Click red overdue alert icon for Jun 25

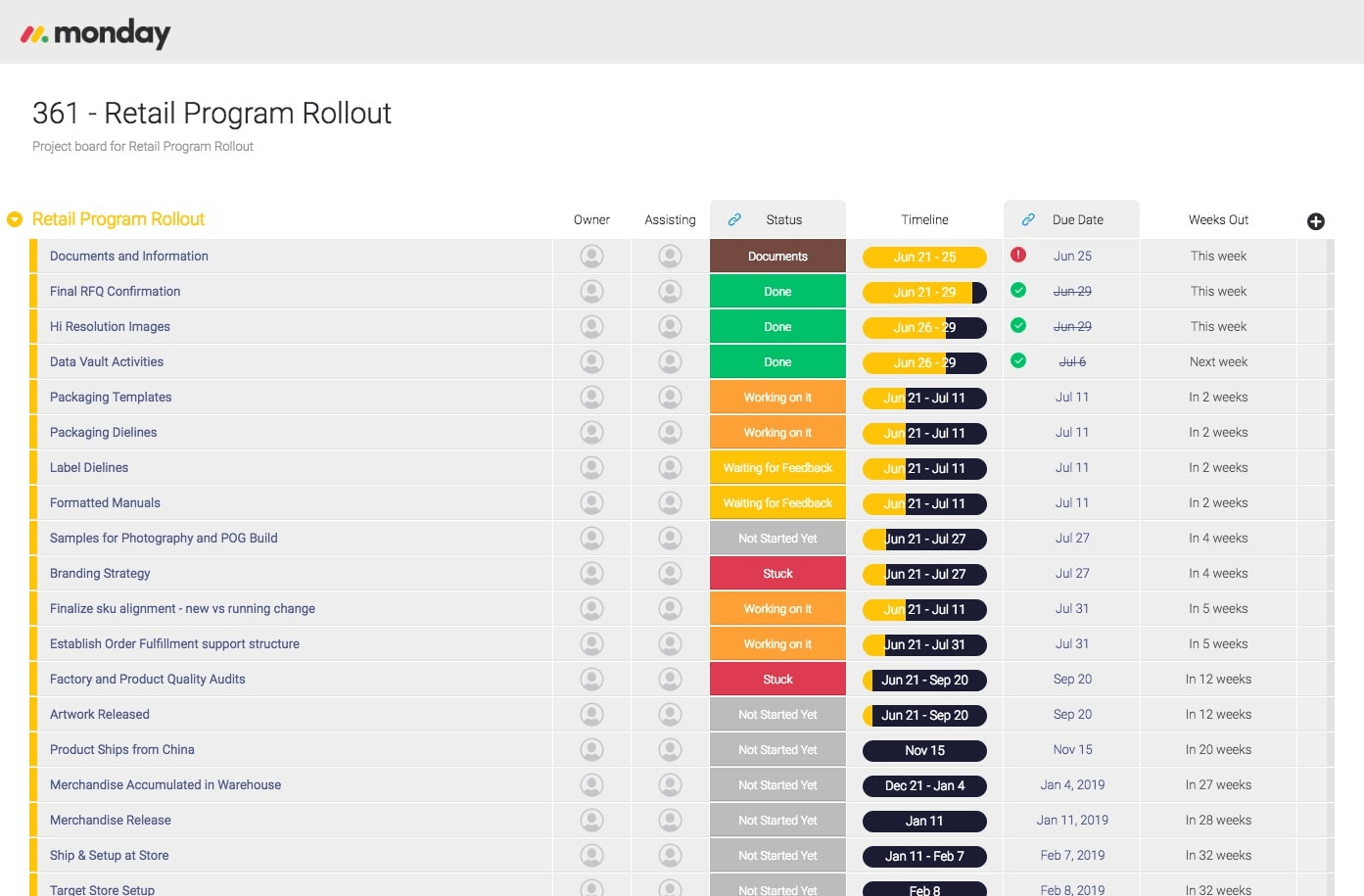1018,255
